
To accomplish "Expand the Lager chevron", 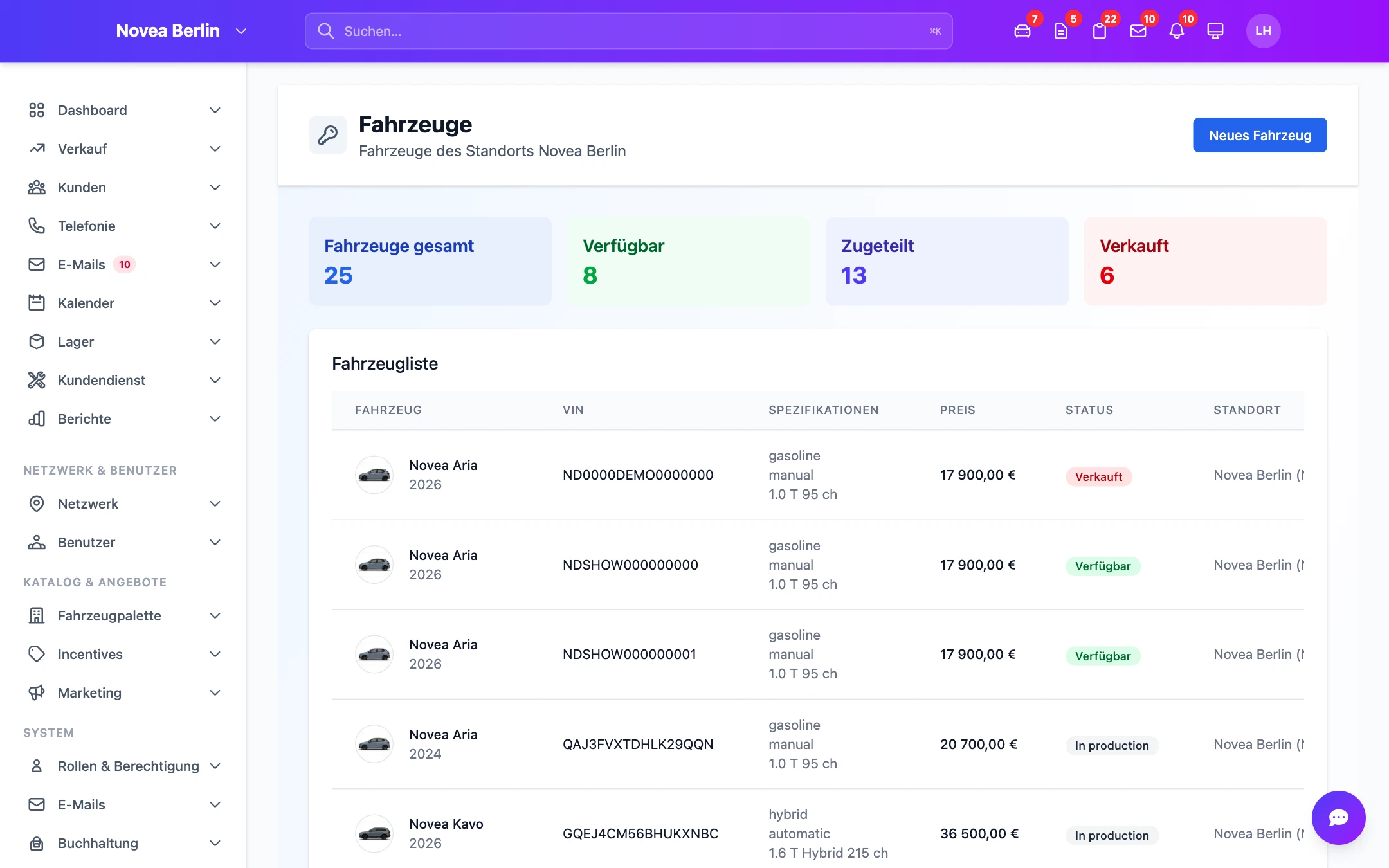I will coord(215,341).
